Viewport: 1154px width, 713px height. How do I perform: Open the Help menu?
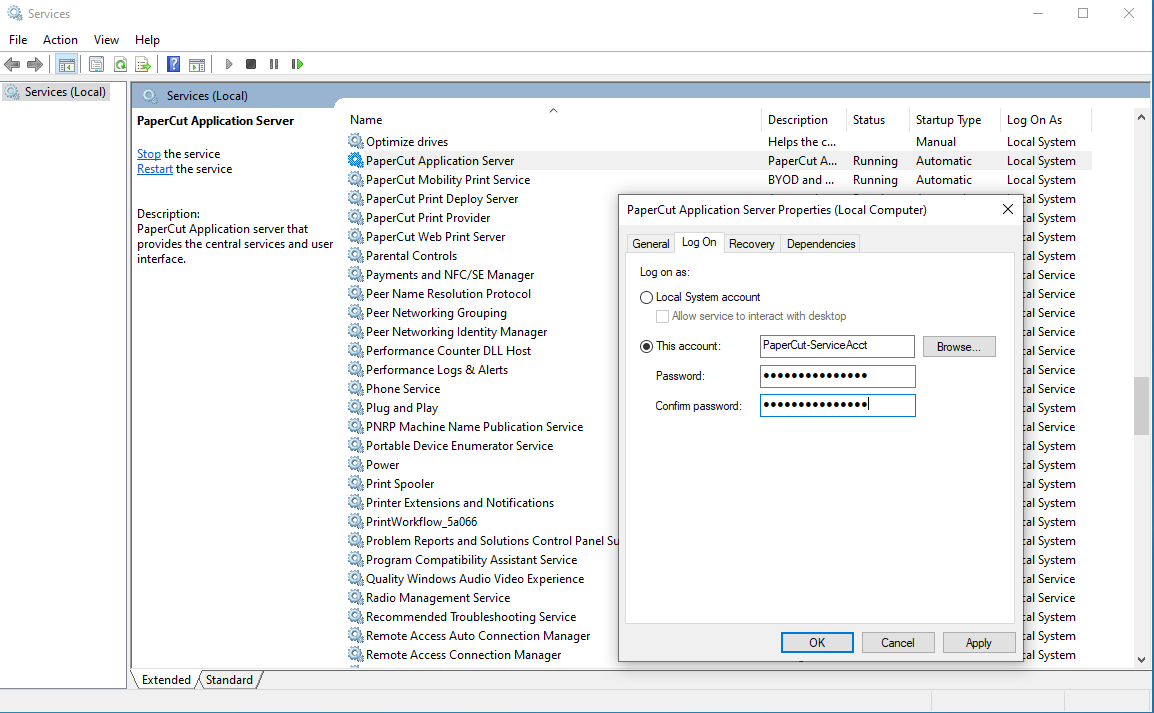click(147, 40)
